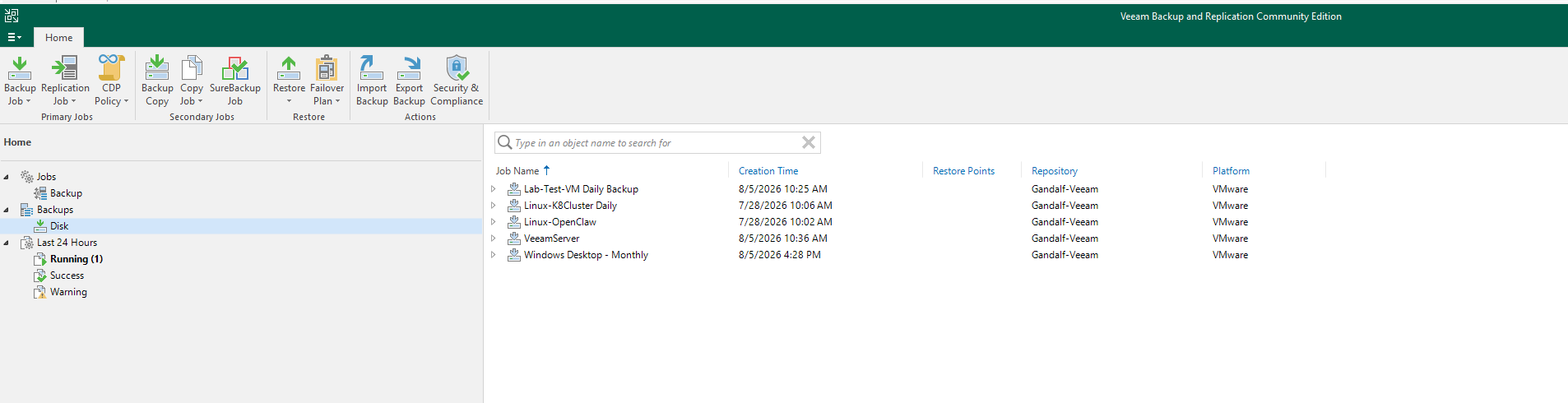Open the Copy Job ribbon button

pos(192,81)
